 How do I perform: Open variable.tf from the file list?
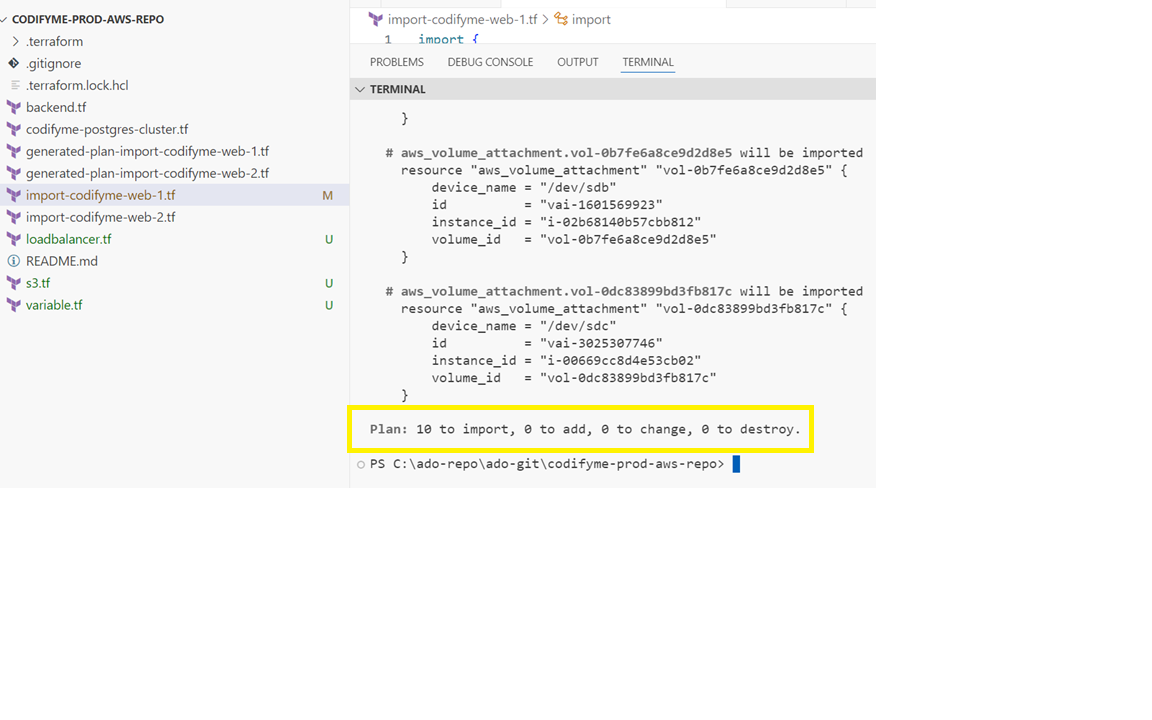click(x=54, y=305)
